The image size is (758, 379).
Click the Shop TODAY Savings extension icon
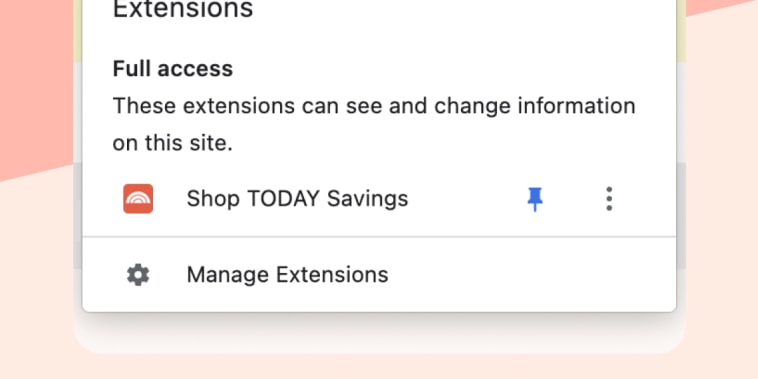point(138,199)
